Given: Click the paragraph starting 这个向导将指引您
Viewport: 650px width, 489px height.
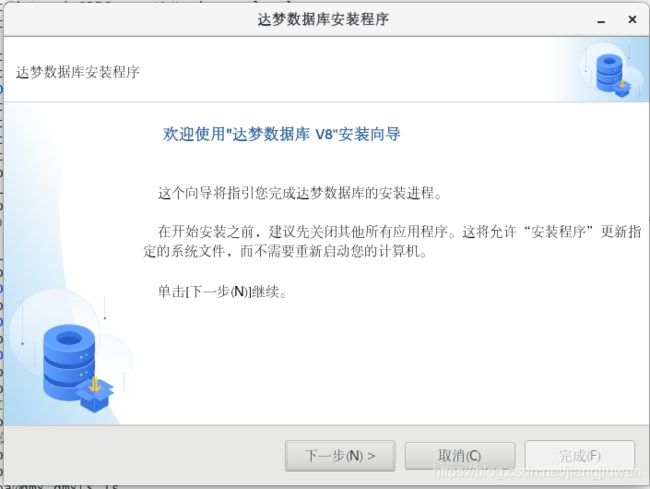Looking at the screenshot, I should click(301, 193).
